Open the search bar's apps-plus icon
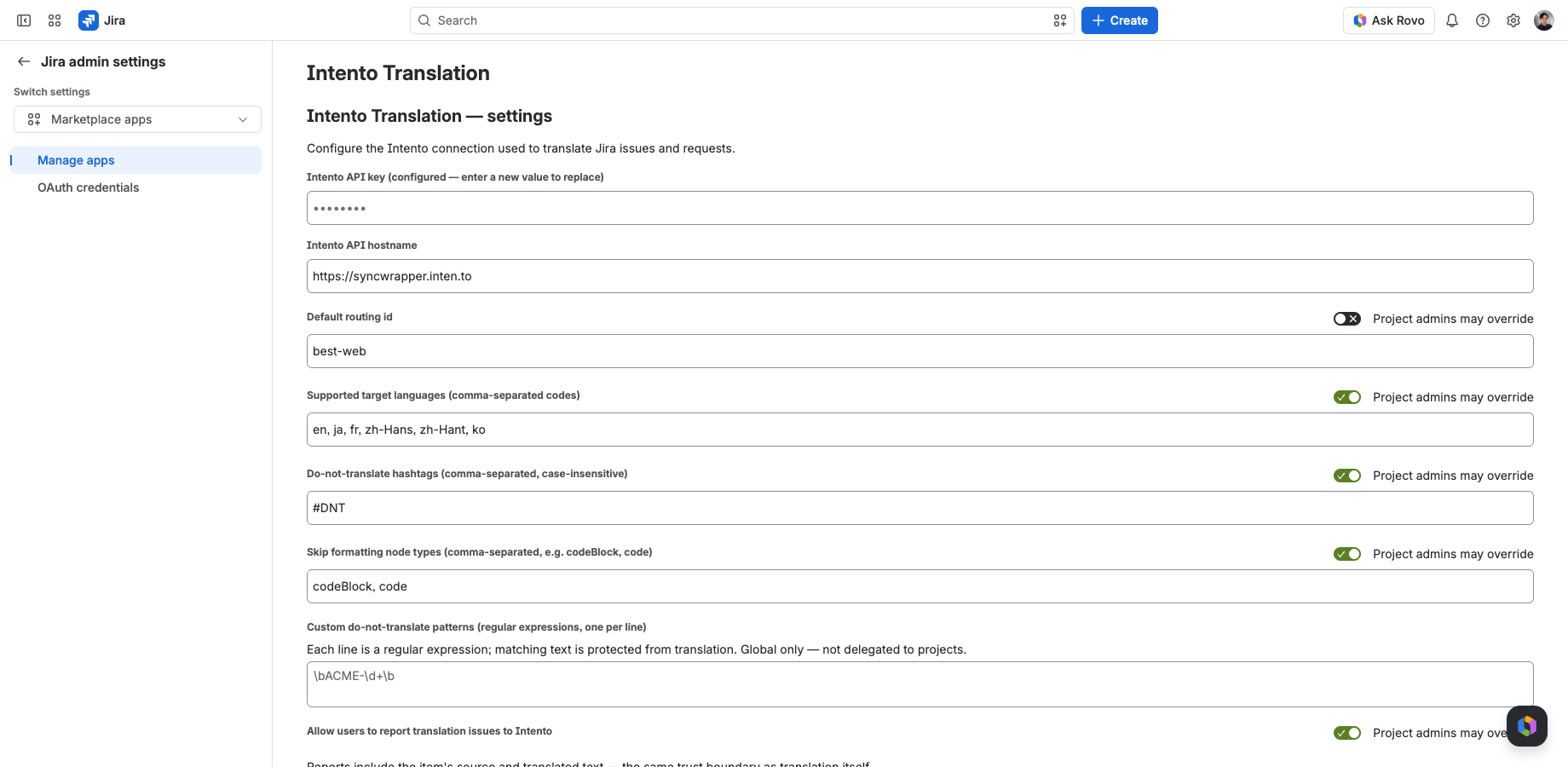 point(1060,20)
